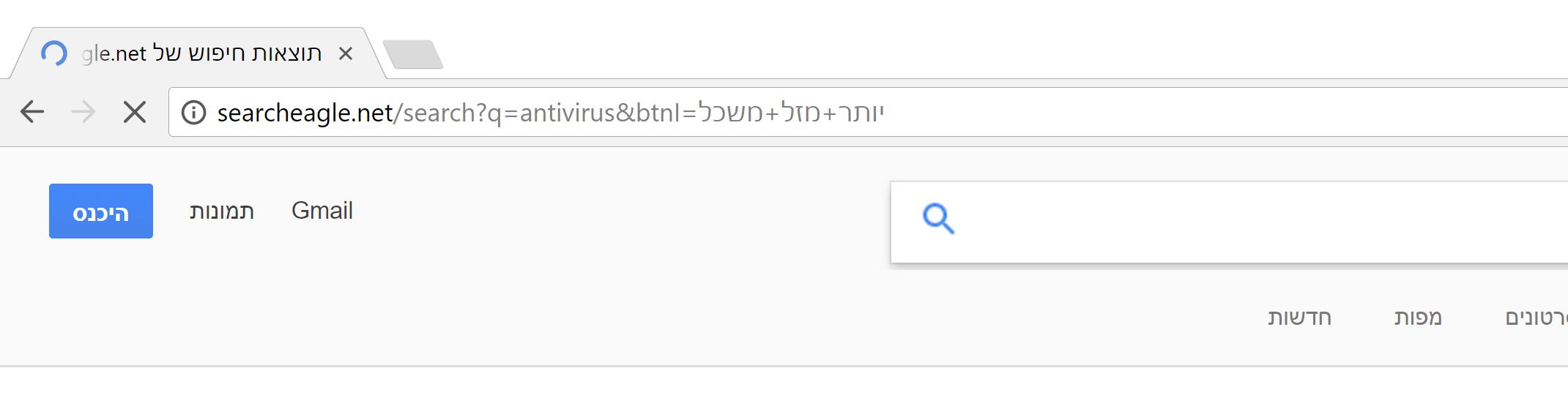Image resolution: width=1568 pixels, height=417 pixels.
Task: Close the searcheagle.net results tab
Action: coord(346,53)
